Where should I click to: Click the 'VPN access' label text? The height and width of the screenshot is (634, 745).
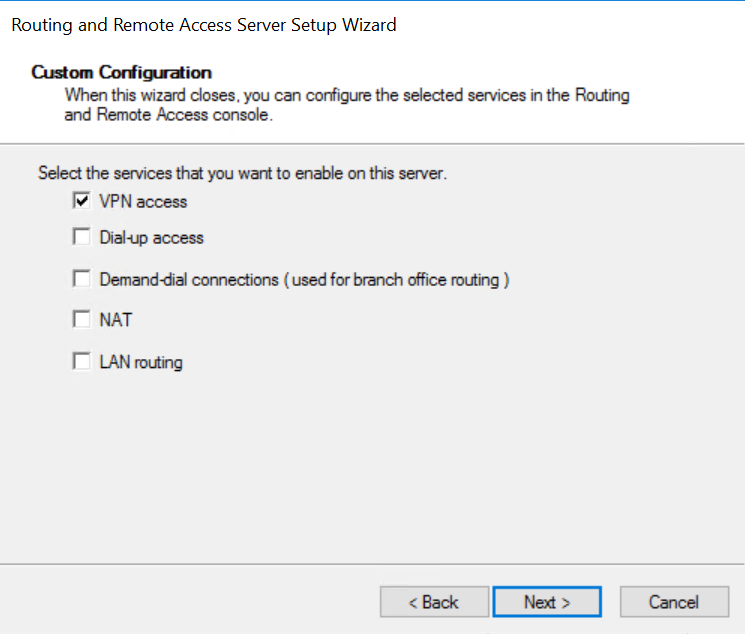(143, 201)
